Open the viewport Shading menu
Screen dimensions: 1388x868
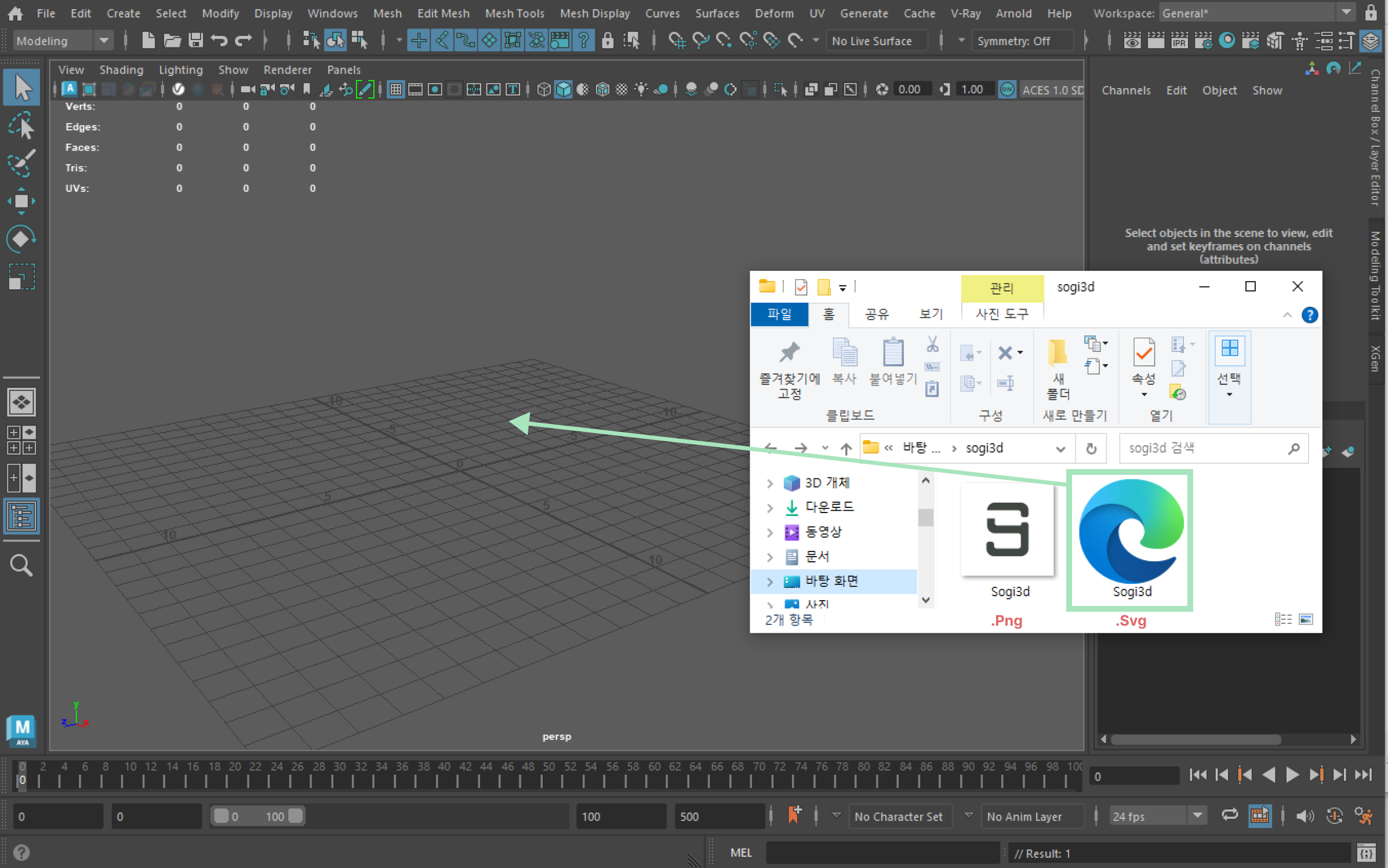pyautogui.click(x=121, y=70)
